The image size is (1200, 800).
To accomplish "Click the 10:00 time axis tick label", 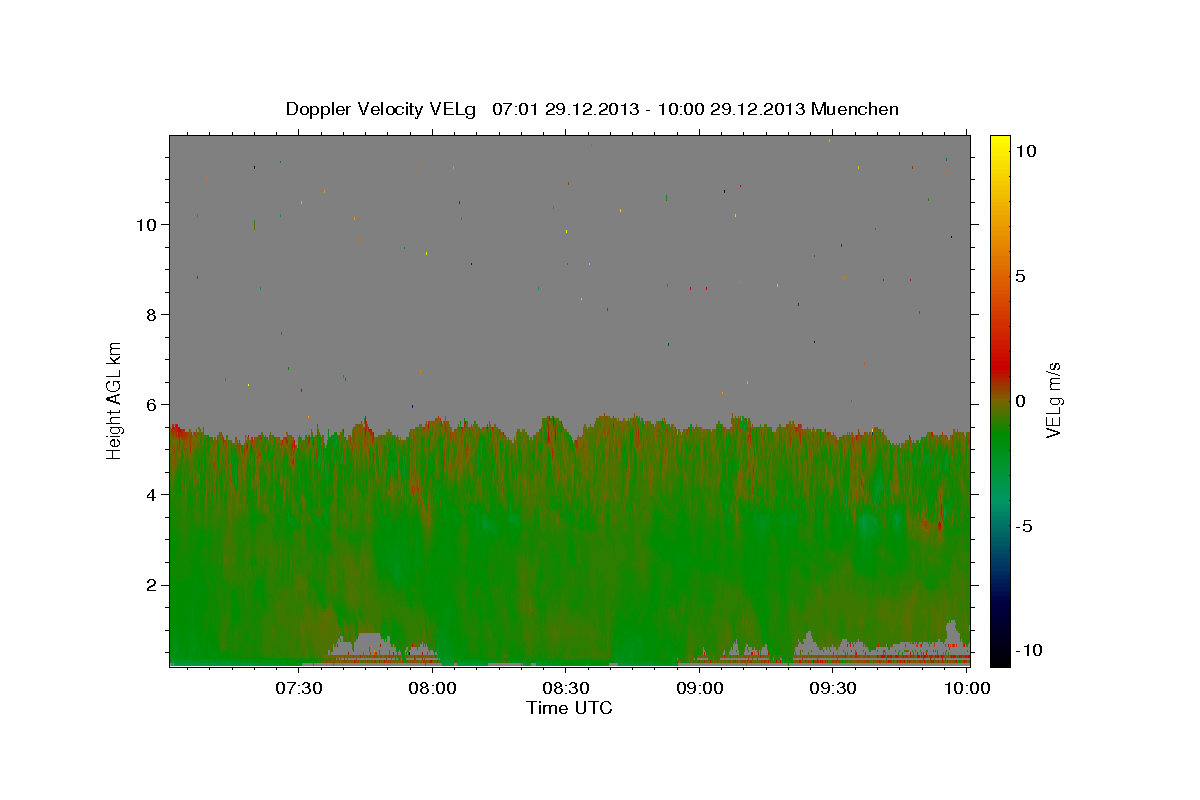I will pos(967,688).
